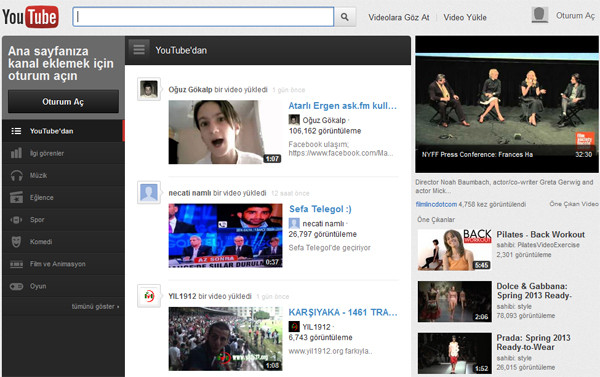Click YIL1912 uploader name in feed header

click(182, 296)
